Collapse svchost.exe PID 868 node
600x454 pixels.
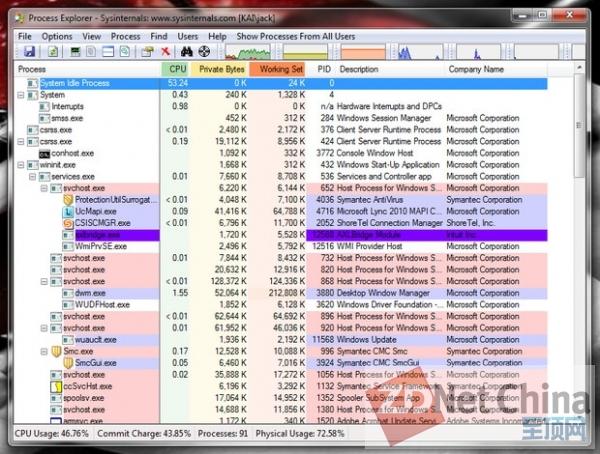pos(44,281)
